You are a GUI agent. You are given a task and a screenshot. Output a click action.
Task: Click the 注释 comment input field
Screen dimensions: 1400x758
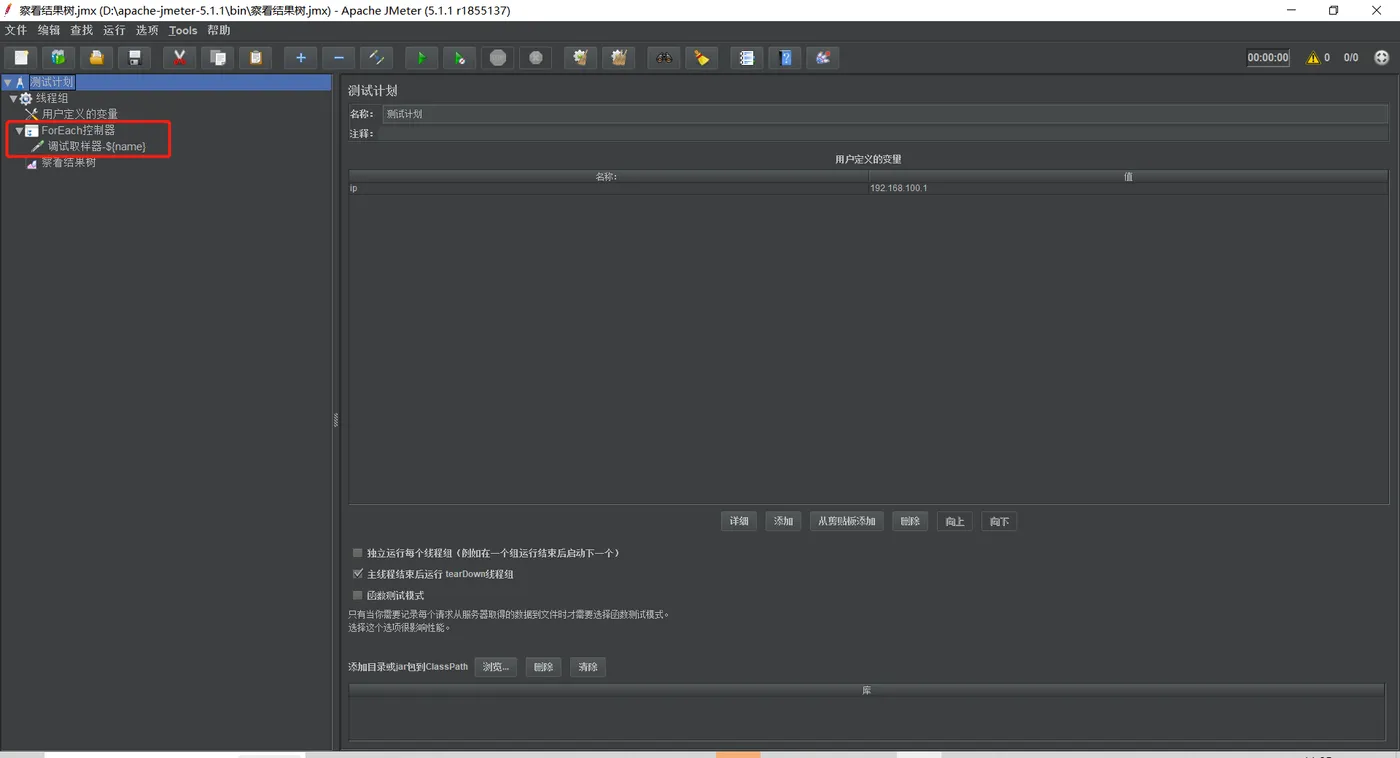pyautogui.click(x=883, y=133)
